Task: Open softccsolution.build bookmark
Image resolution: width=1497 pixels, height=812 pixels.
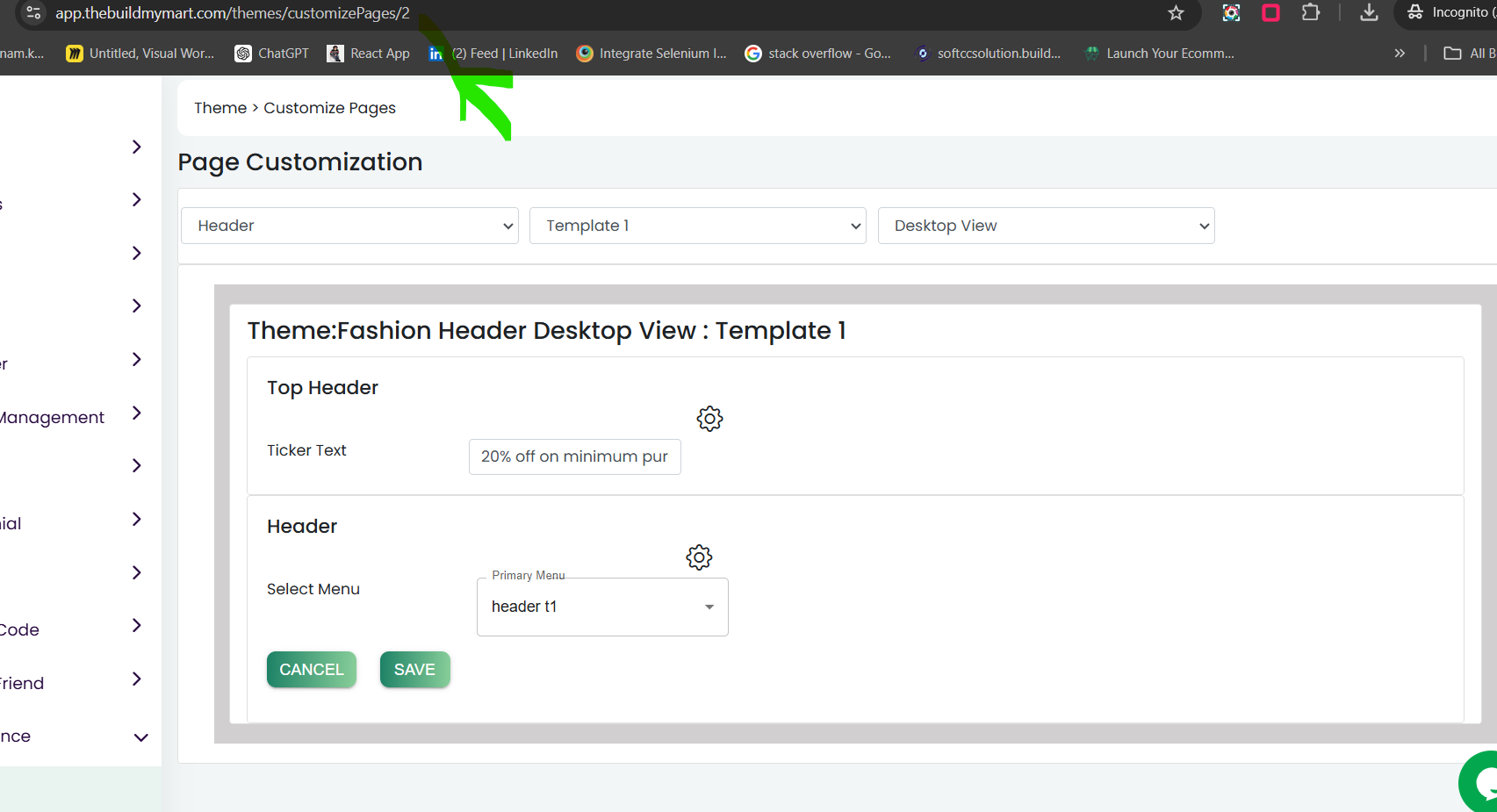Action: point(988,54)
